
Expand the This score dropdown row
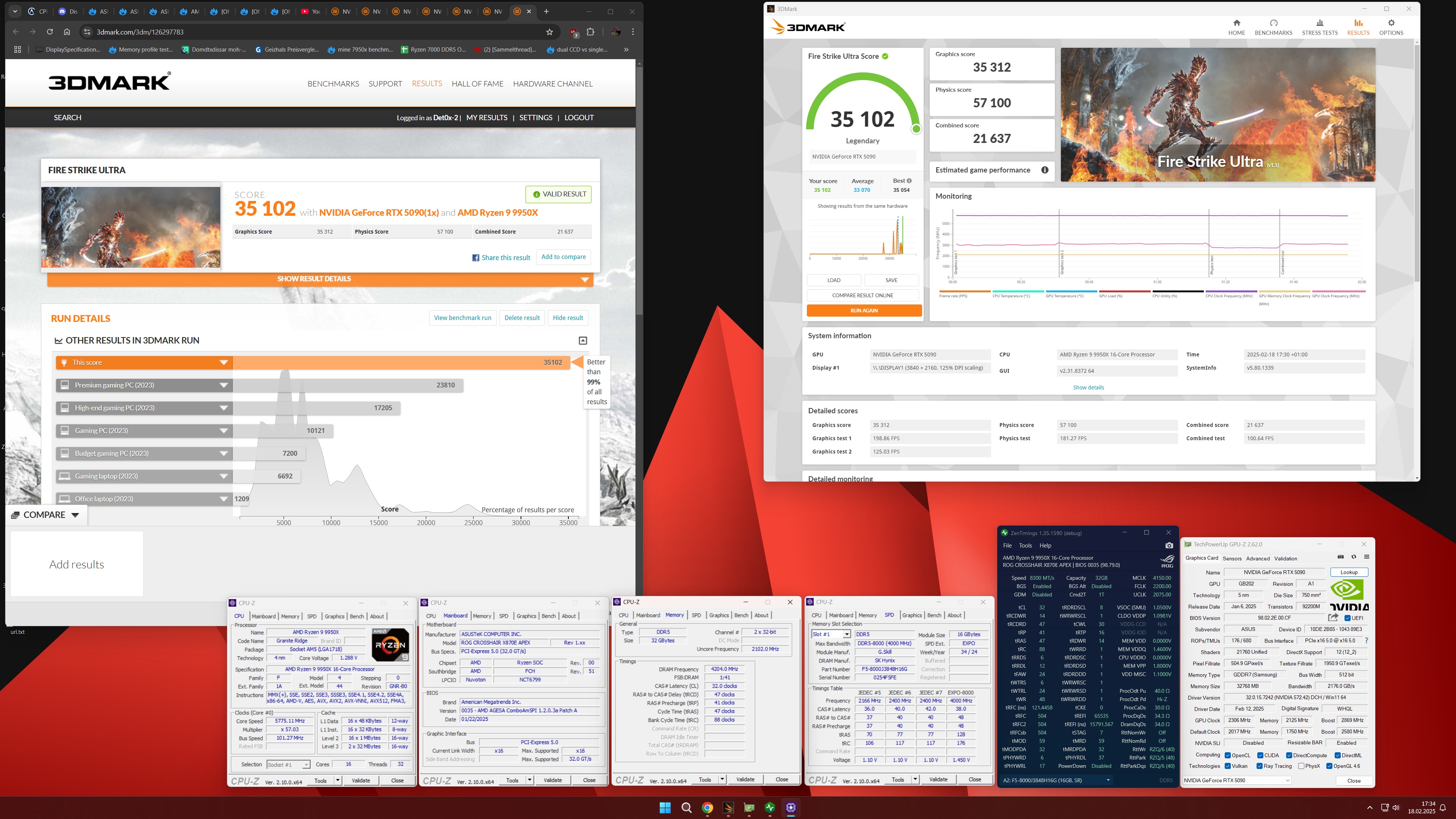coord(144,363)
